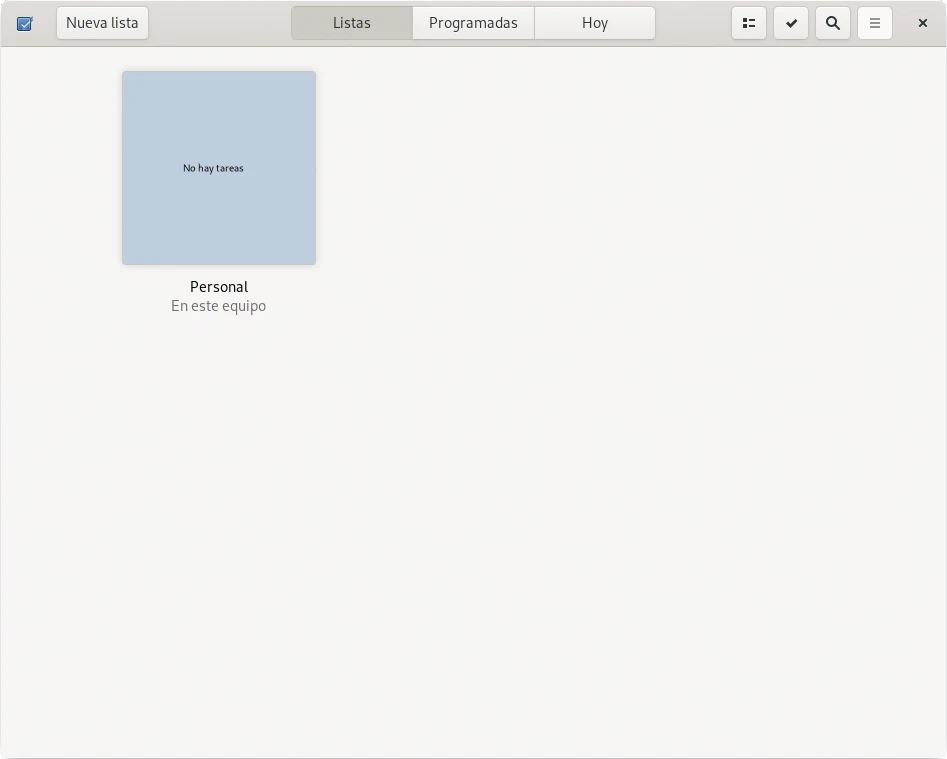Open the Programadas tab
The image size is (947, 759).
(x=473, y=23)
